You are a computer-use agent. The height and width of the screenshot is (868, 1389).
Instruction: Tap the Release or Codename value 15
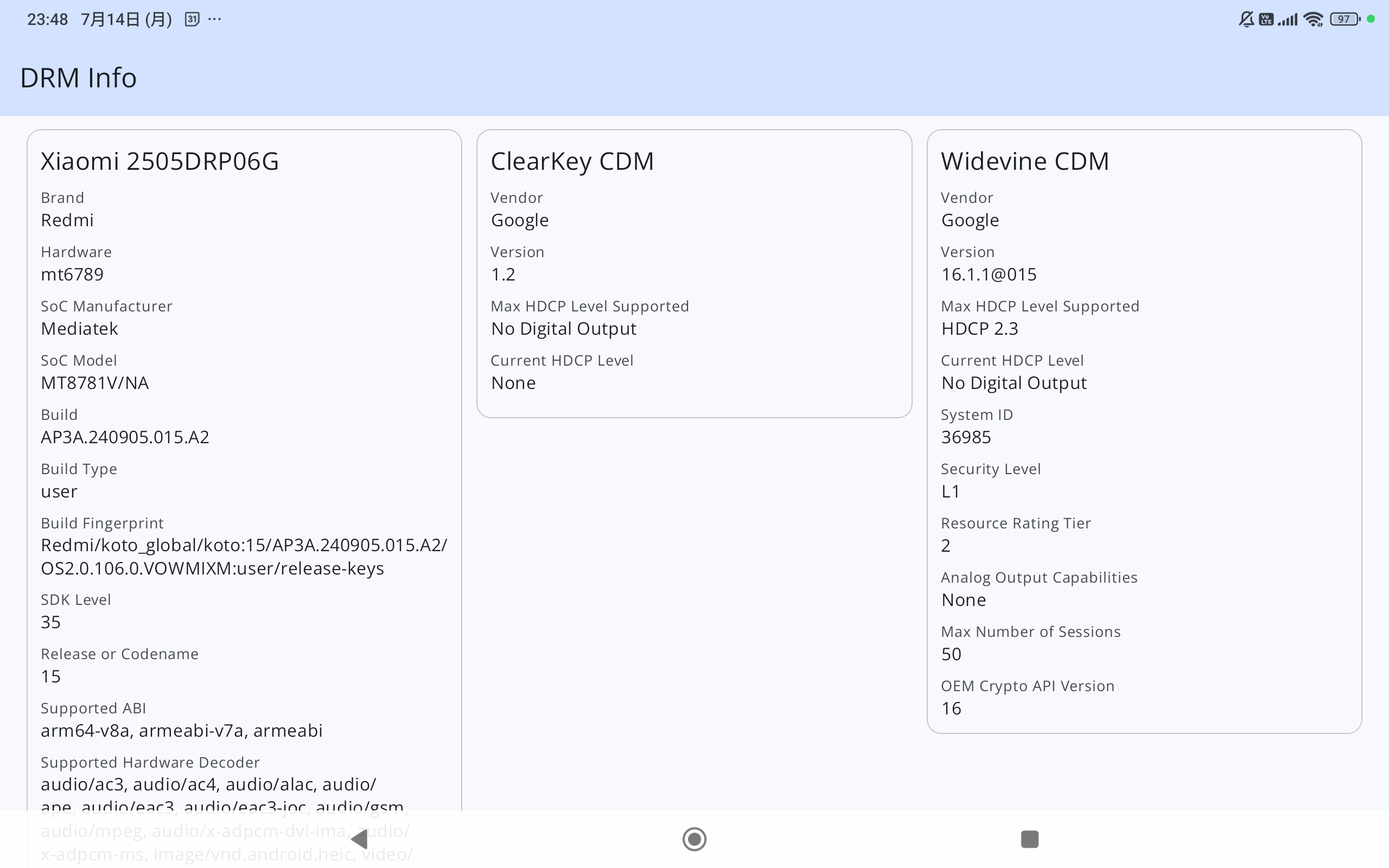50,676
